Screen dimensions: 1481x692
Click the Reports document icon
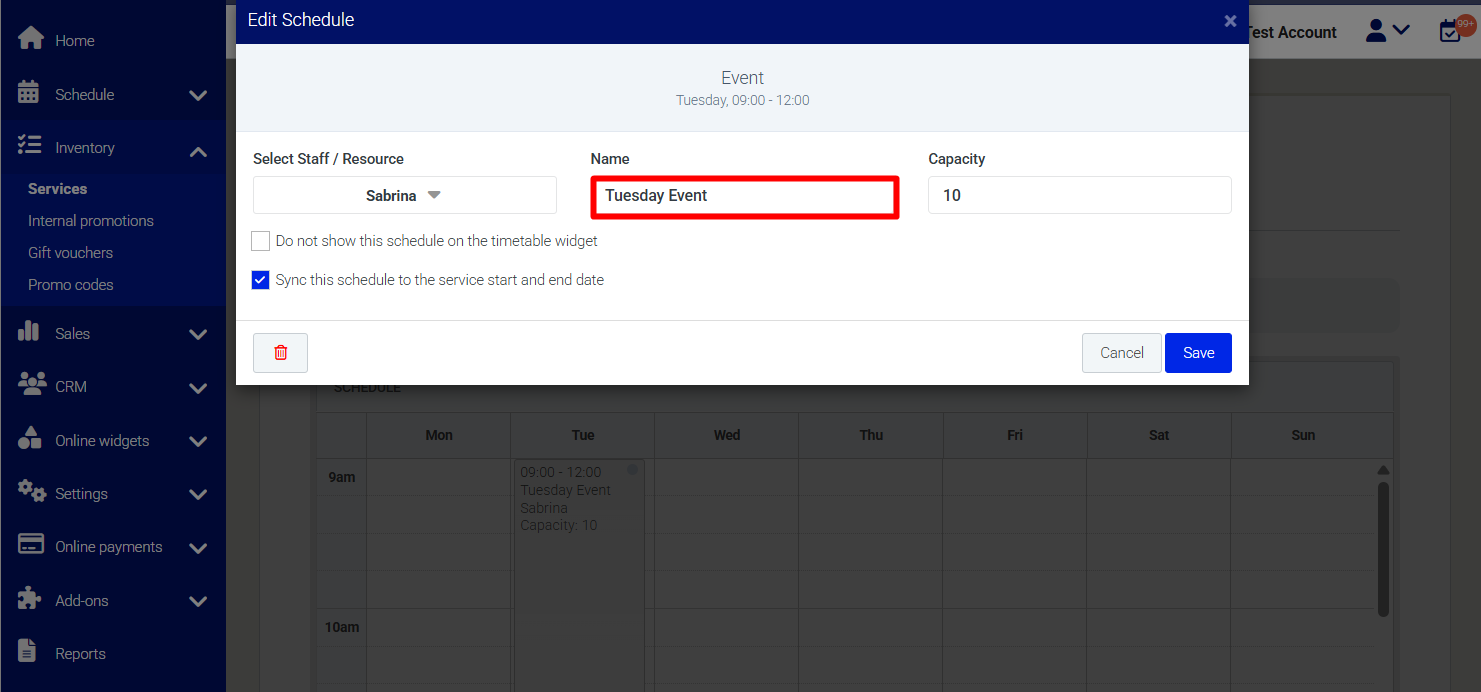[29, 652]
